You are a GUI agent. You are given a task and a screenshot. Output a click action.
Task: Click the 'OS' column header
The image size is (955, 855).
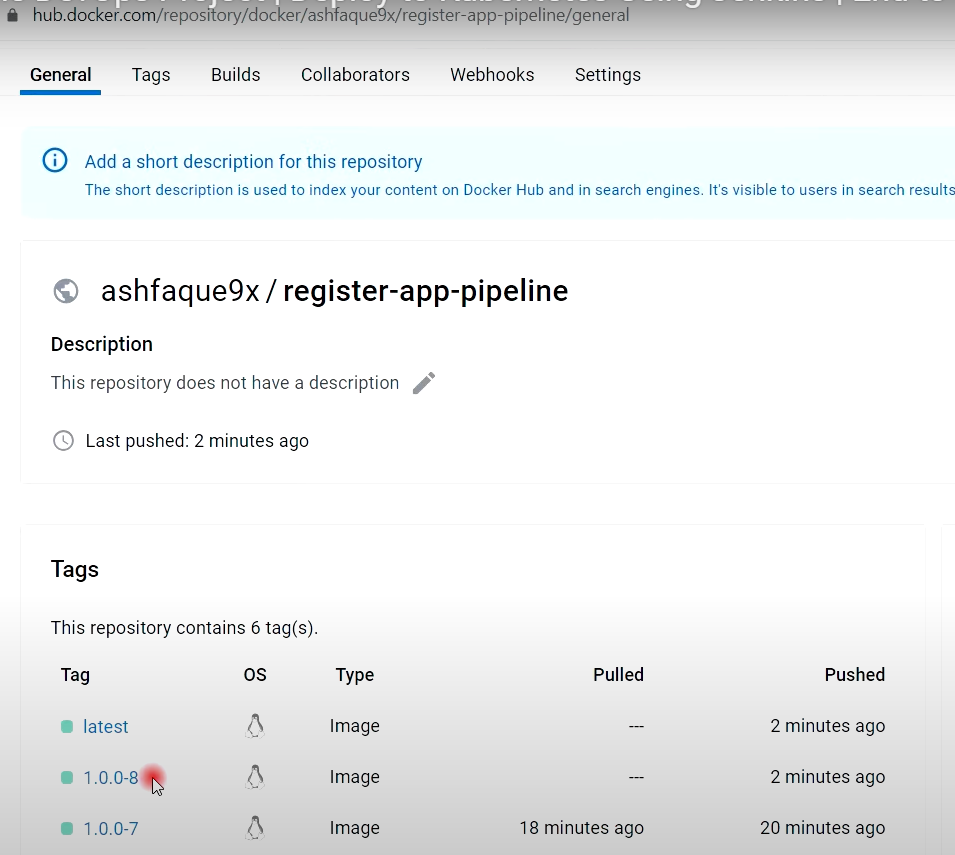255,675
